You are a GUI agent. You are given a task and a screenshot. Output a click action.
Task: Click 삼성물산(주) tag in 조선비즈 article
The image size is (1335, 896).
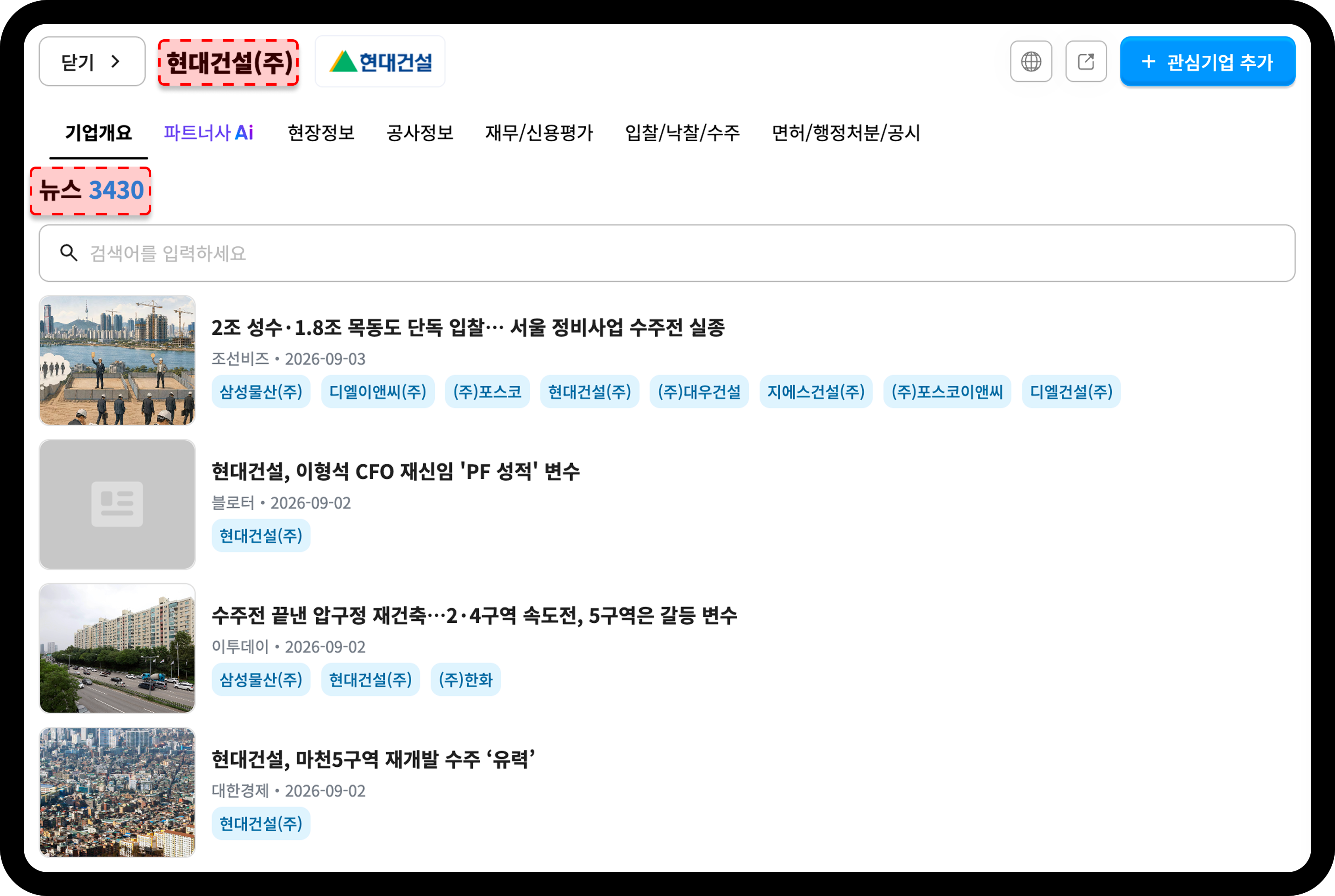[x=261, y=392]
